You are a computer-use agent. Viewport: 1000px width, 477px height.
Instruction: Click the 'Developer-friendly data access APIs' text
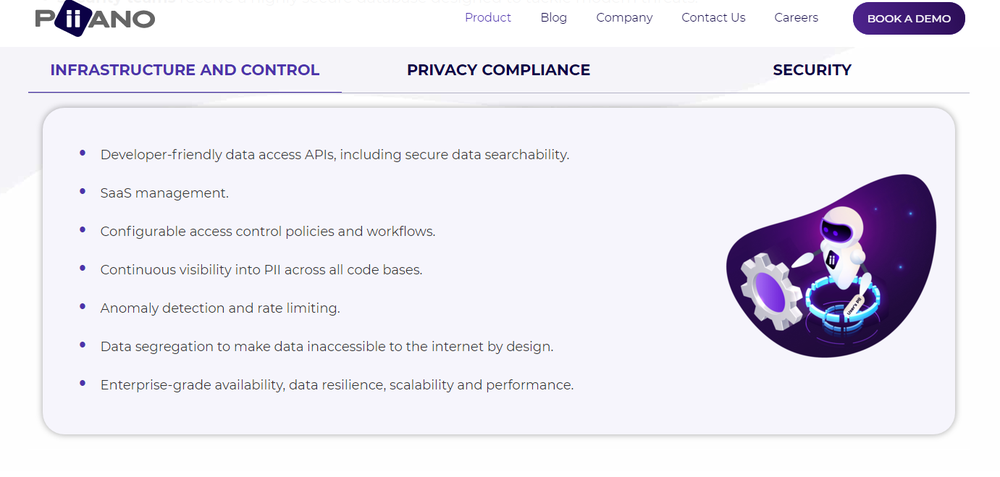(x=334, y=155)
